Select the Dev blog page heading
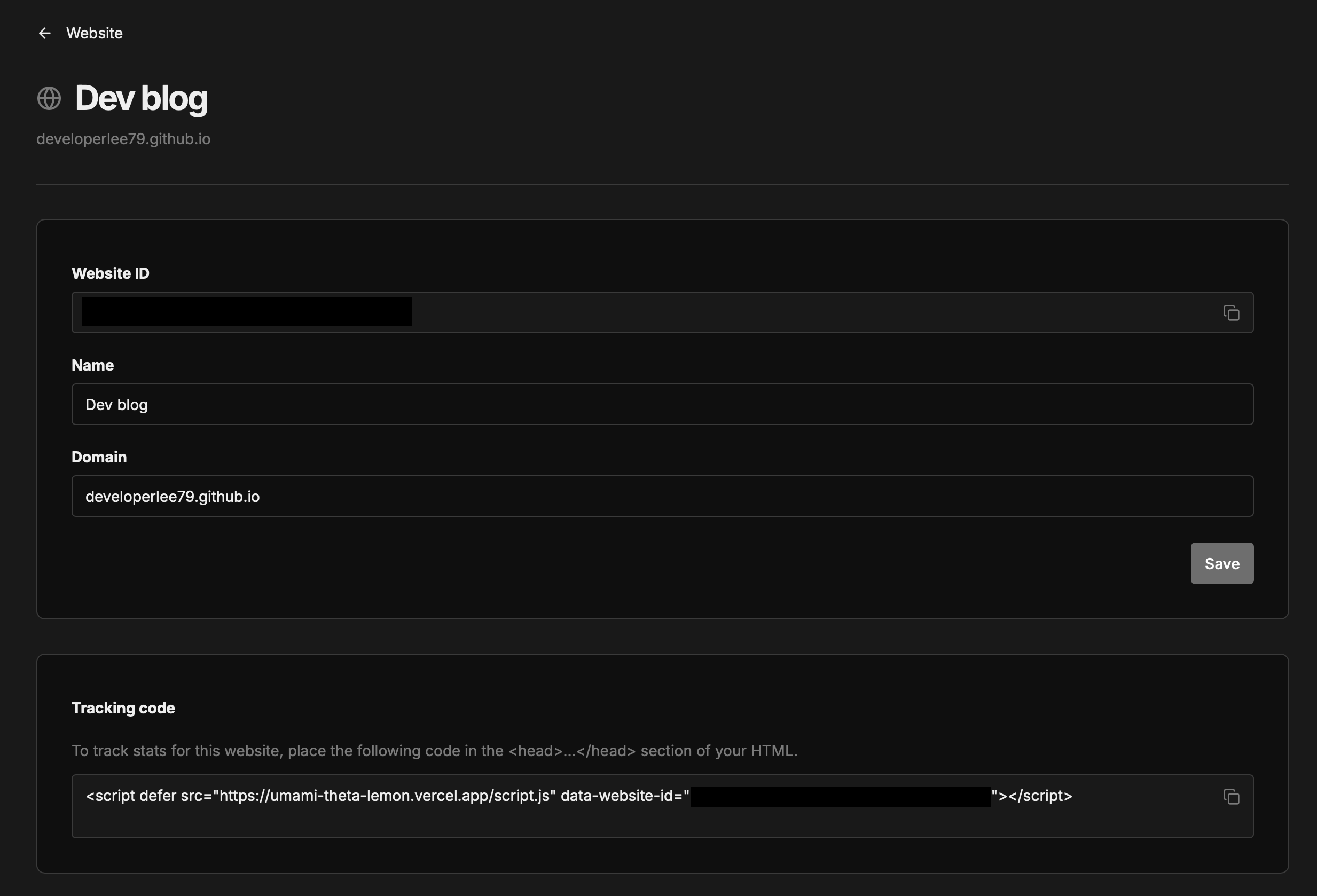The image size is (1317, 896). tap(142, 98)
